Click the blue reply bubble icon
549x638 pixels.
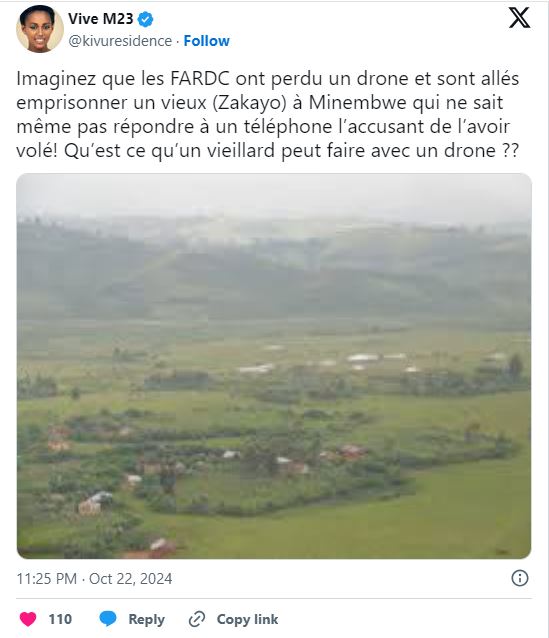tap(108, 619)
